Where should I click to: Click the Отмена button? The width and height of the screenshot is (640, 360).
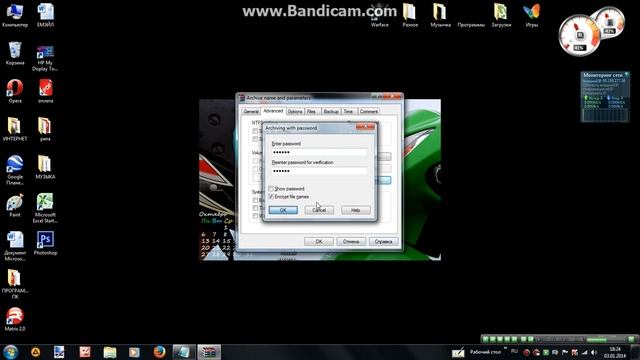tap(351, 242)
